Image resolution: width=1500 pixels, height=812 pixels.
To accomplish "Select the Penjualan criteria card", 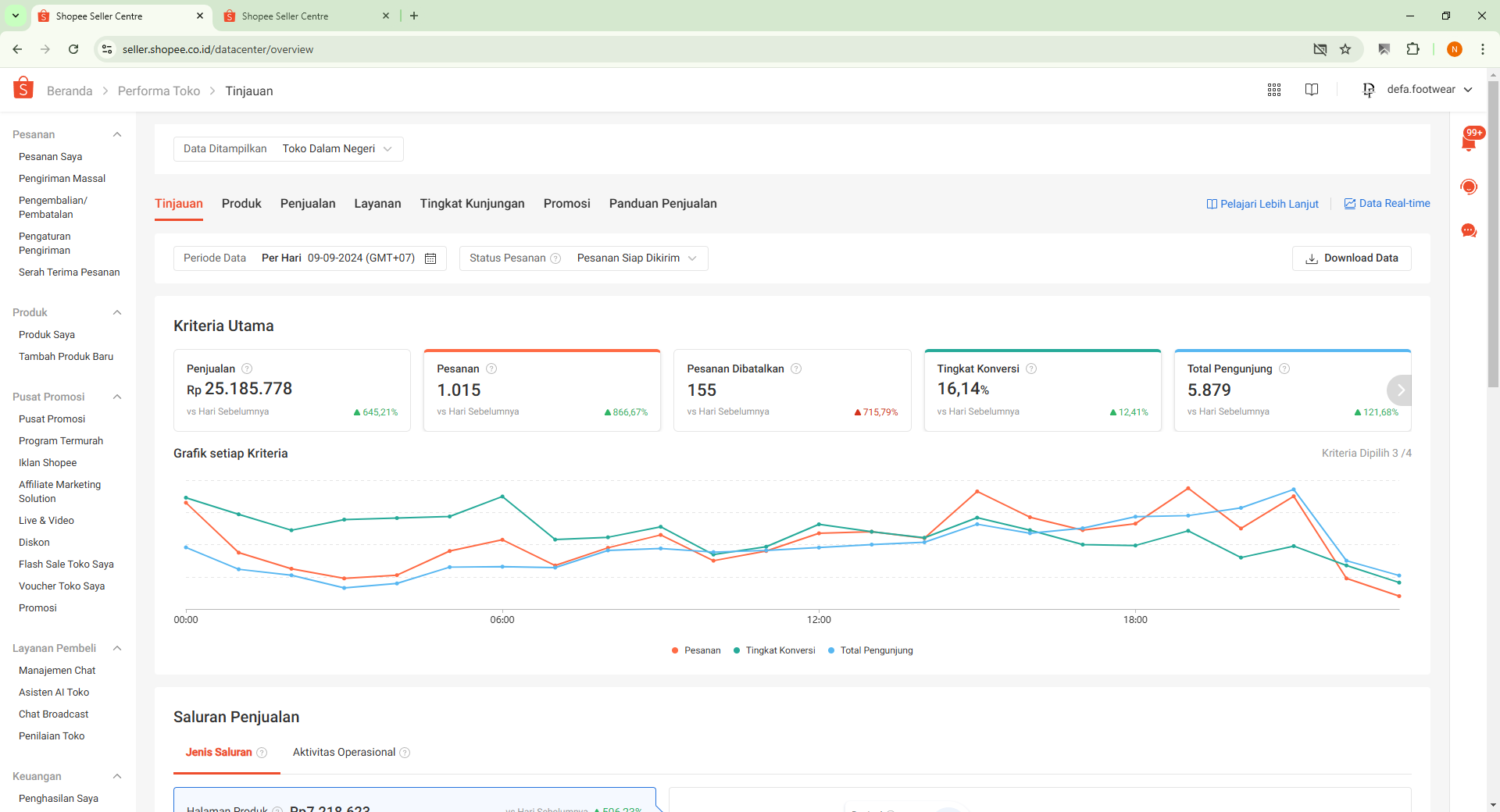I will [x=292, y=390].
